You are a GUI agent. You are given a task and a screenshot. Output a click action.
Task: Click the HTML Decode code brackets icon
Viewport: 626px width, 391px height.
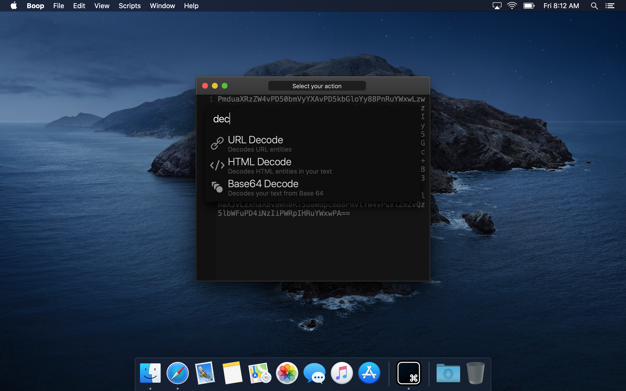(x=217, y=165)
